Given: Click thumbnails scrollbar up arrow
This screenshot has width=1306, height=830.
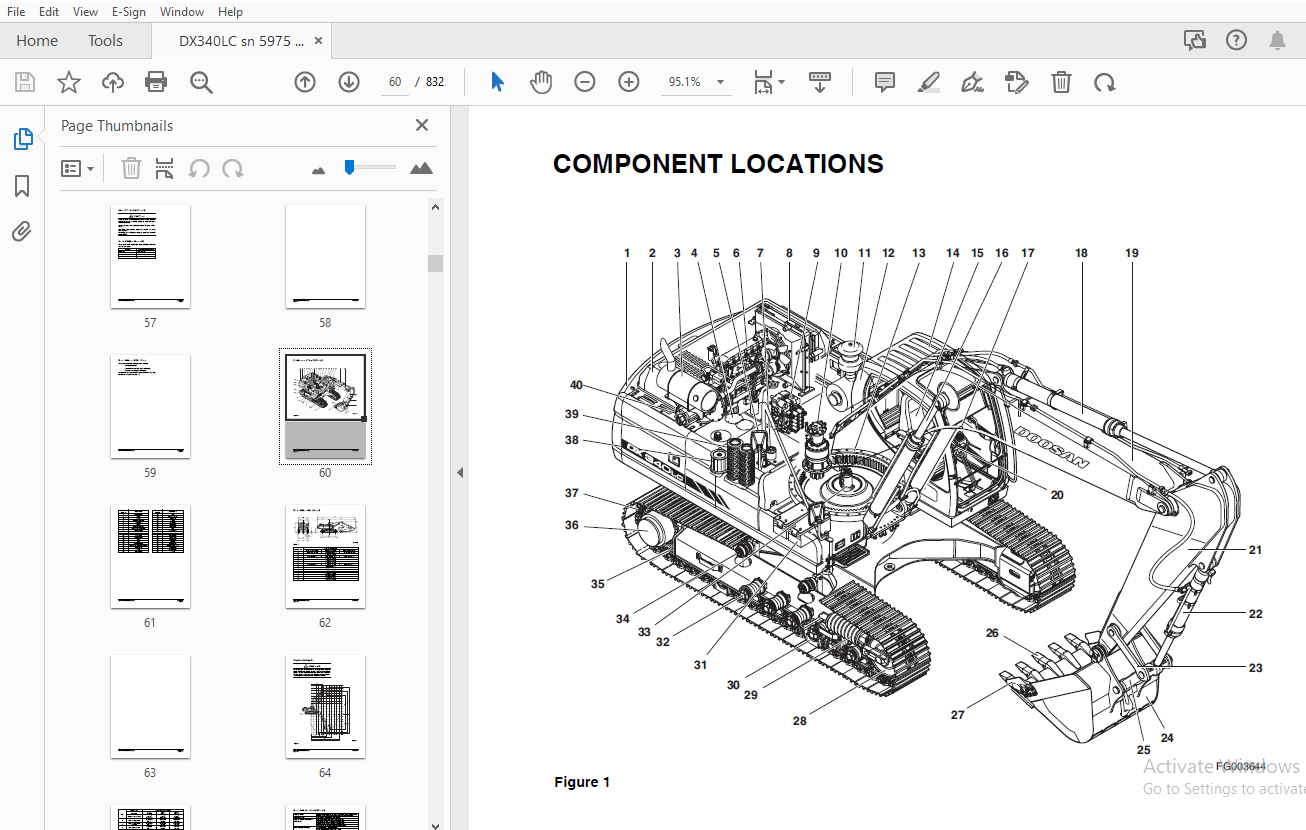Looking at the screenshot, I should (435, 207).
